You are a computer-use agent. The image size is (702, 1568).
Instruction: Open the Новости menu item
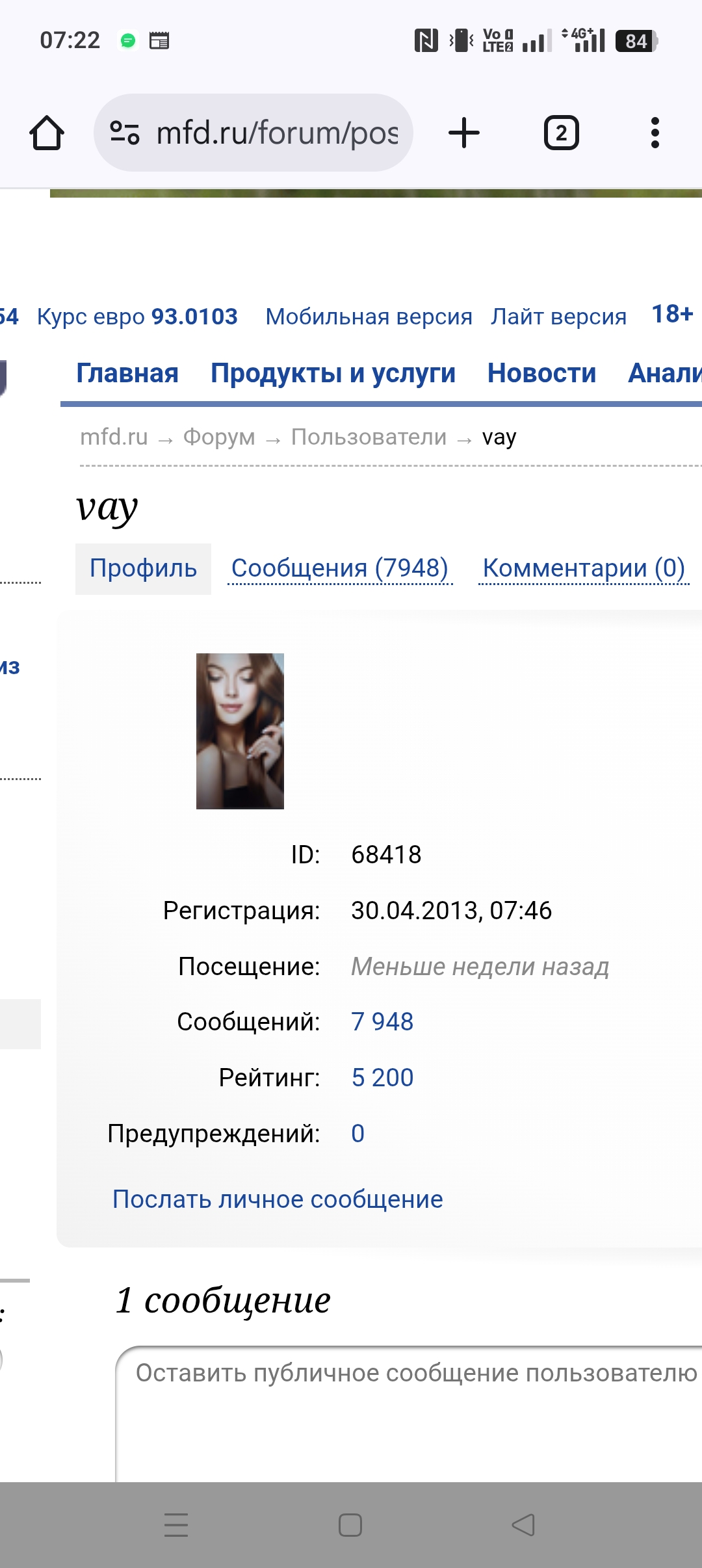coord(541,373)
